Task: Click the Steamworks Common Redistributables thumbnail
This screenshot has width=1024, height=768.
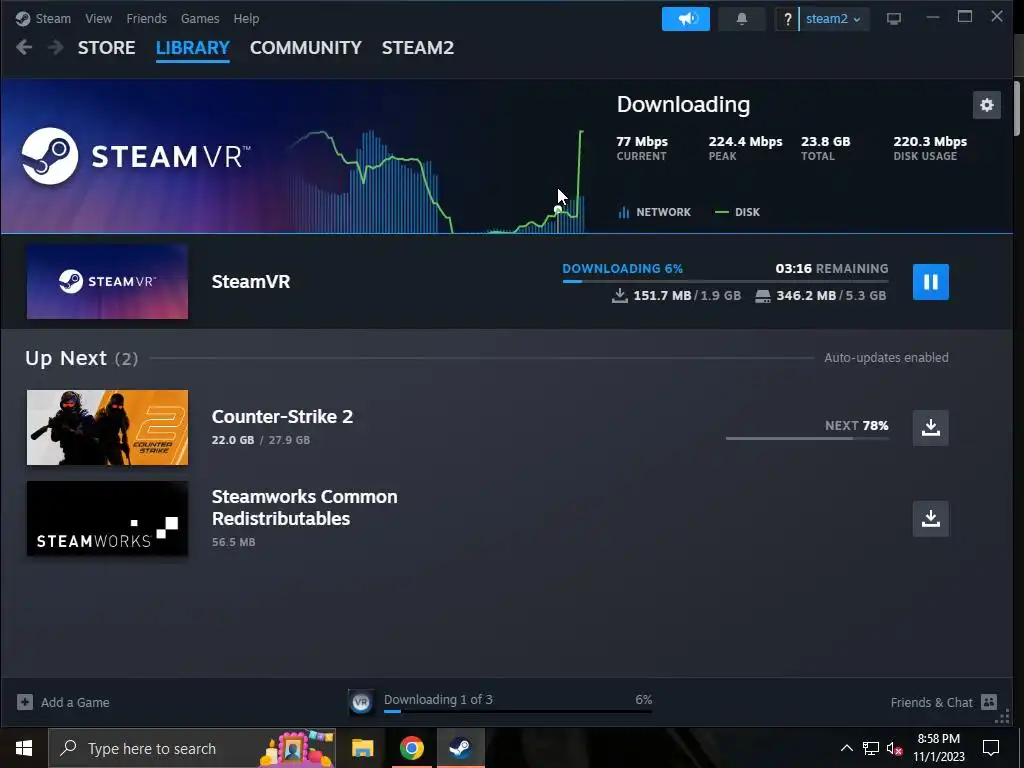Action: 107,519
